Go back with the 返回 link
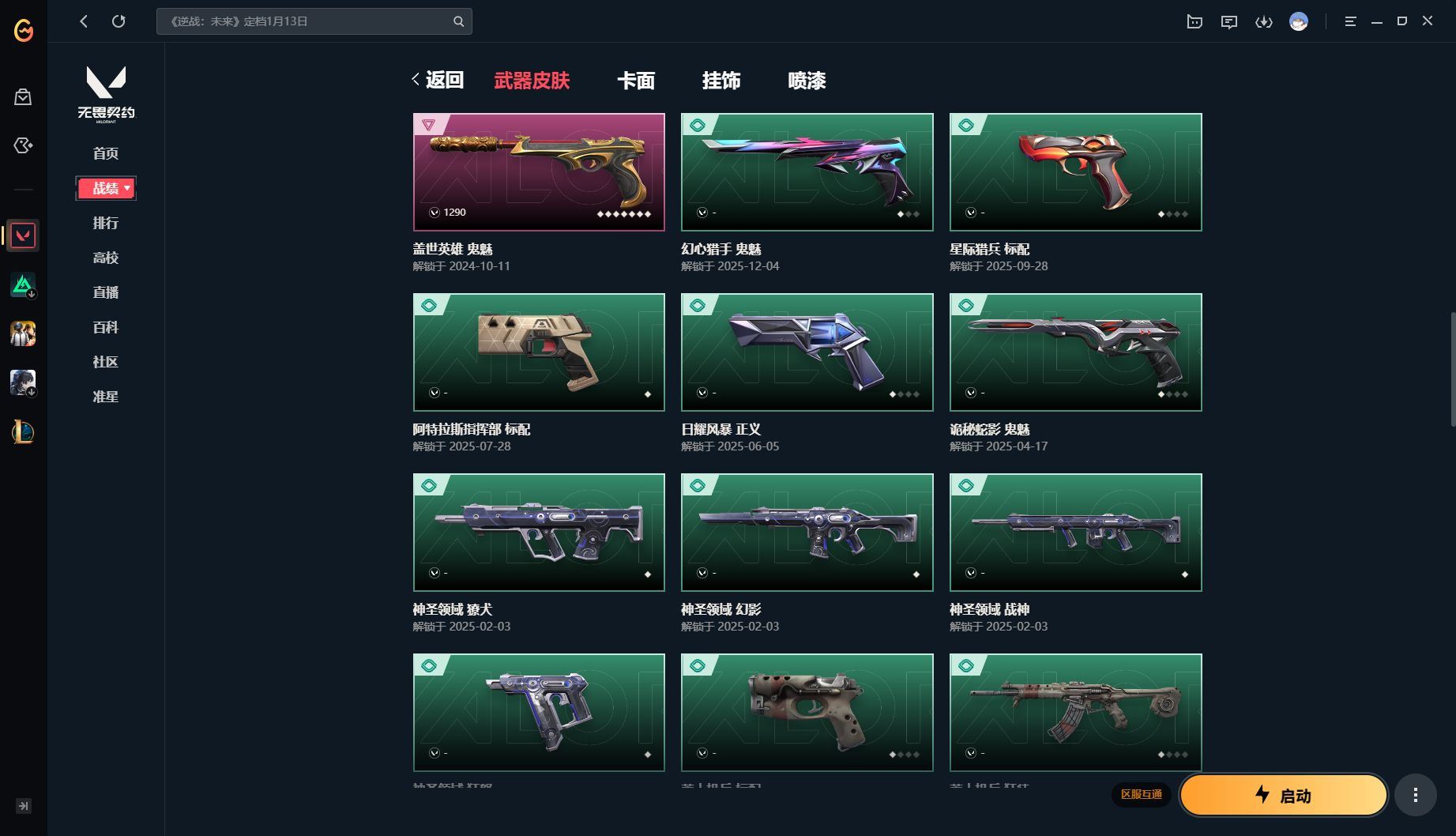Image resolution: width=1456 pixels, height=836 pixels. 438,80
